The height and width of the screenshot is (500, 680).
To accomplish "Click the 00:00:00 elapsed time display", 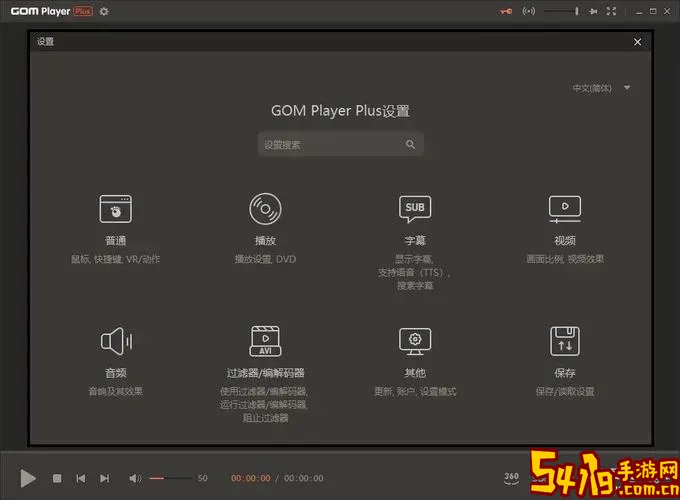I will pos(251,478).
